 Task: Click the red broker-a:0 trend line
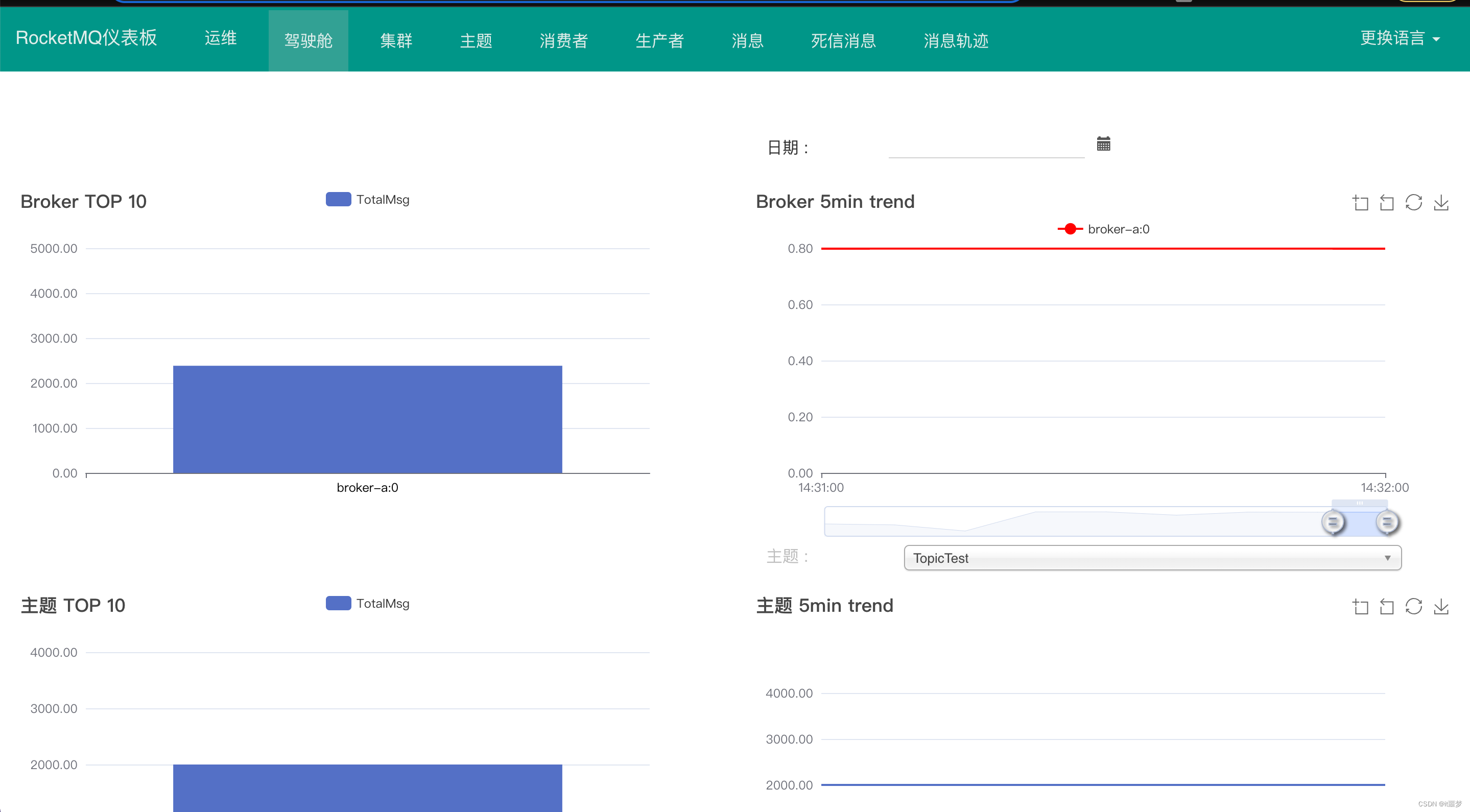point(1102,249)
